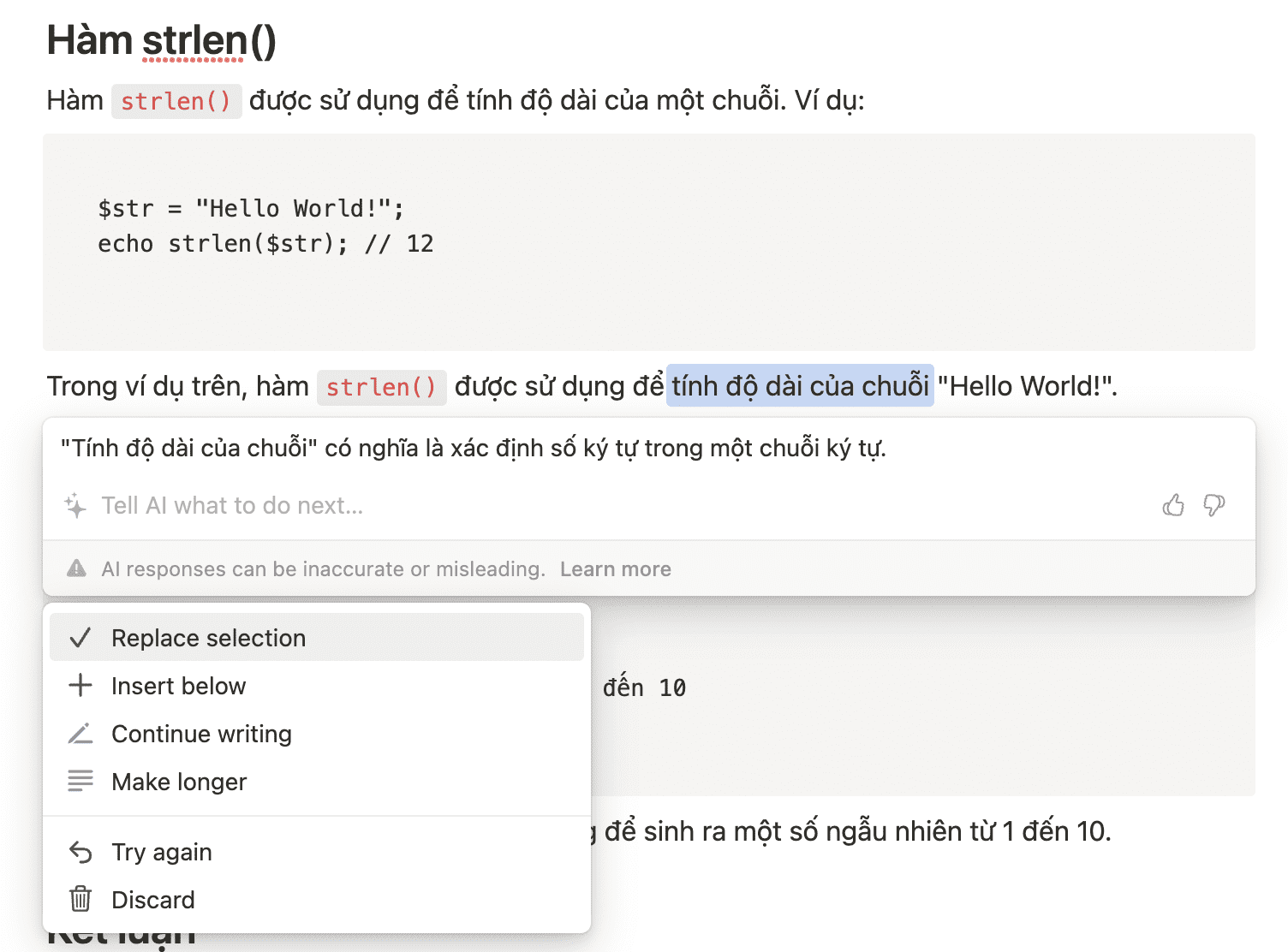Click the highlighted text 'tính độ dài của chuỗi'
The height and width of the screenshot is (952, 1288).
tap(800, 386)
